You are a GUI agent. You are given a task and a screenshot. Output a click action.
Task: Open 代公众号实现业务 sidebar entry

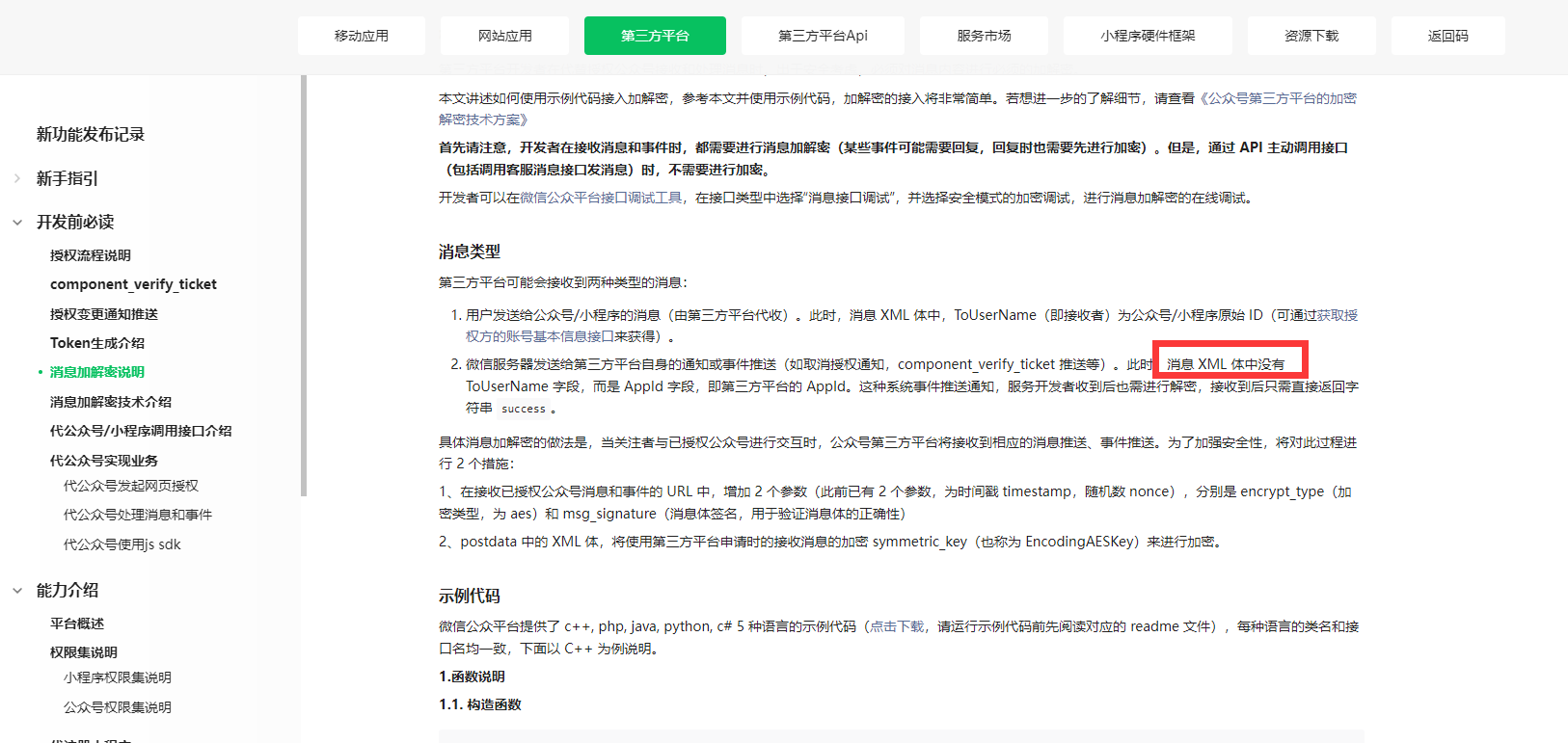pos(104,461)
